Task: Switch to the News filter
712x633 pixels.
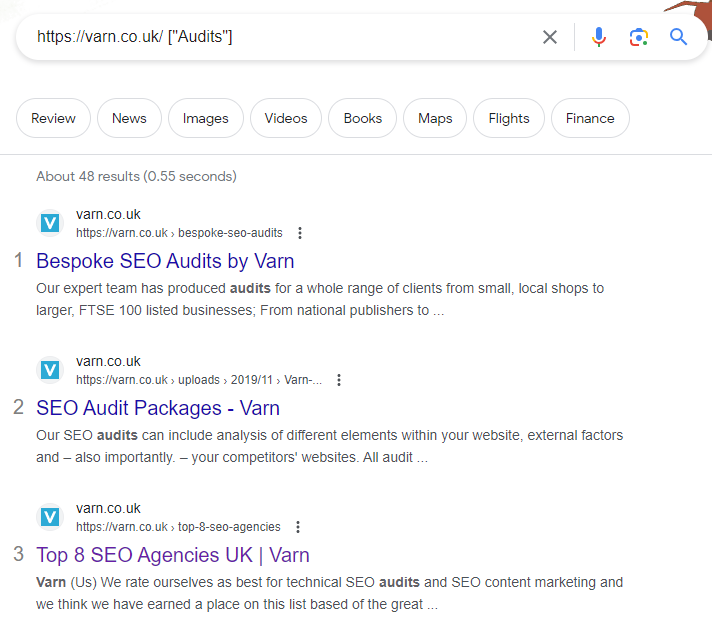Action: (129, 118)
